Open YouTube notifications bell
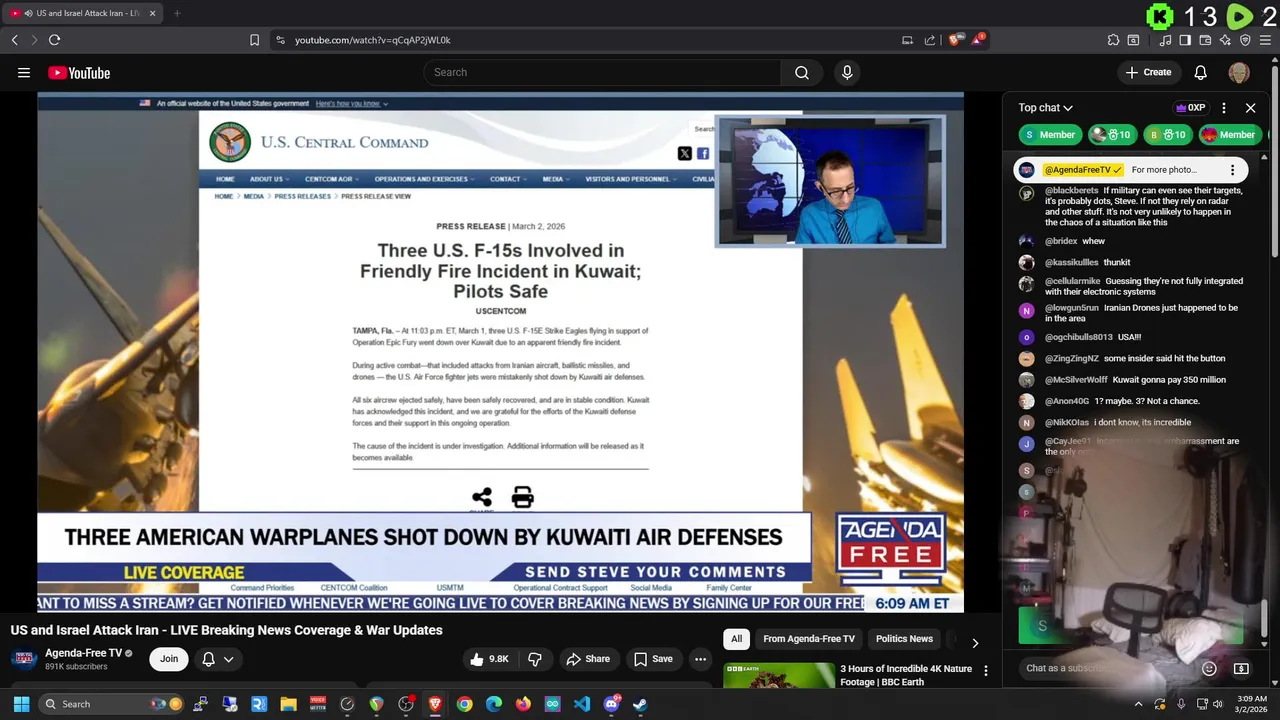 pyautogui.click(x=1200, y=72)
